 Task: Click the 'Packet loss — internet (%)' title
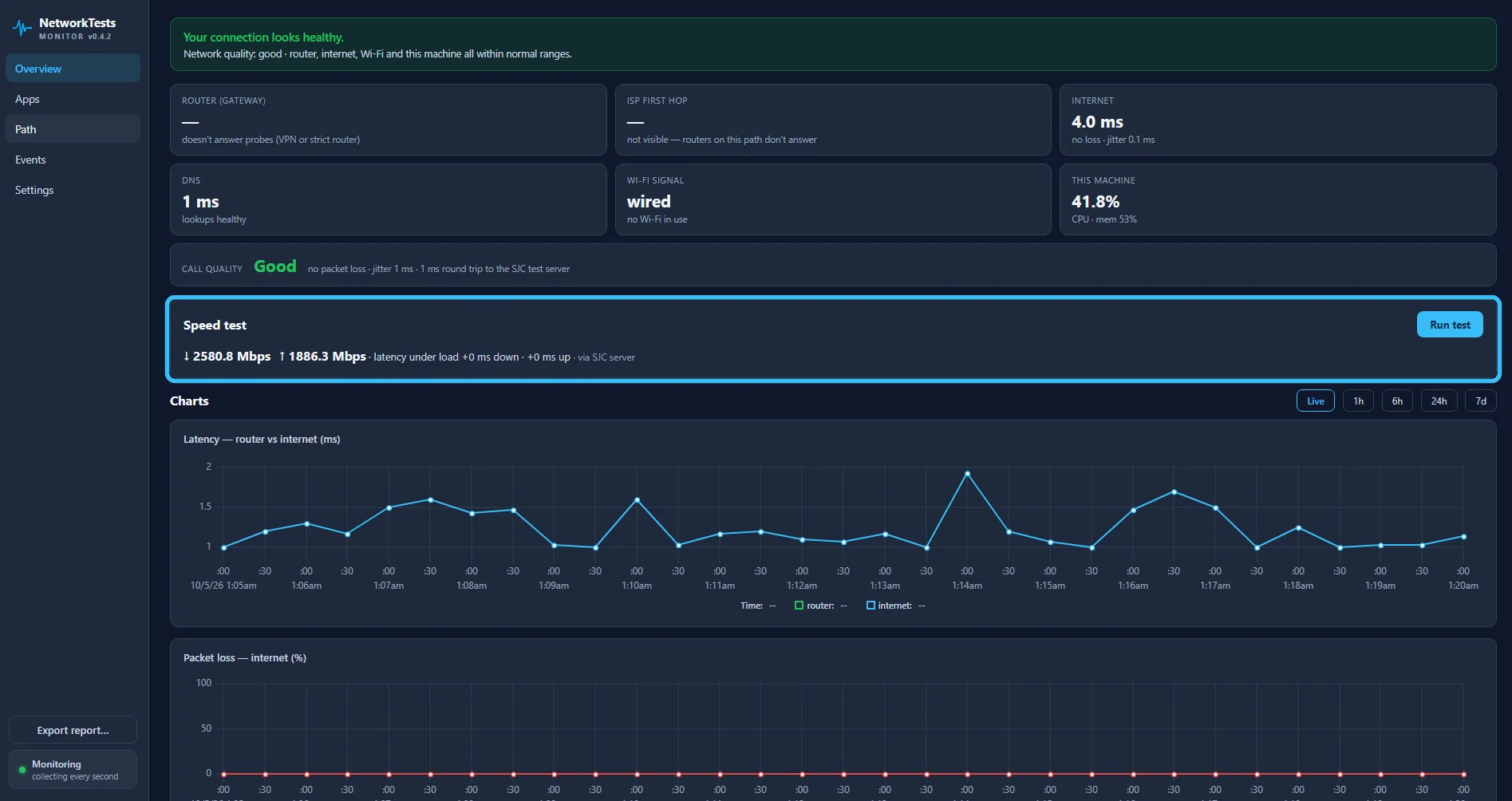245,658
